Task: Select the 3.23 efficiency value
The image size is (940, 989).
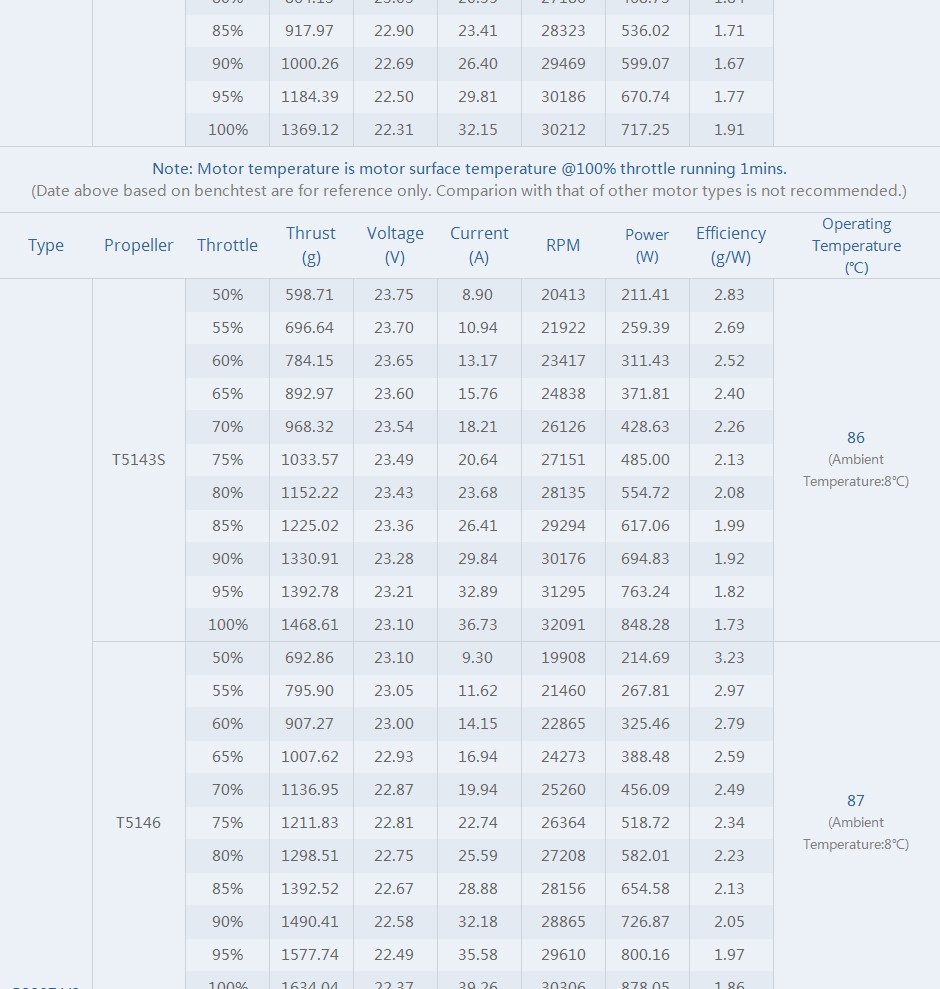Action: (729, 658)
